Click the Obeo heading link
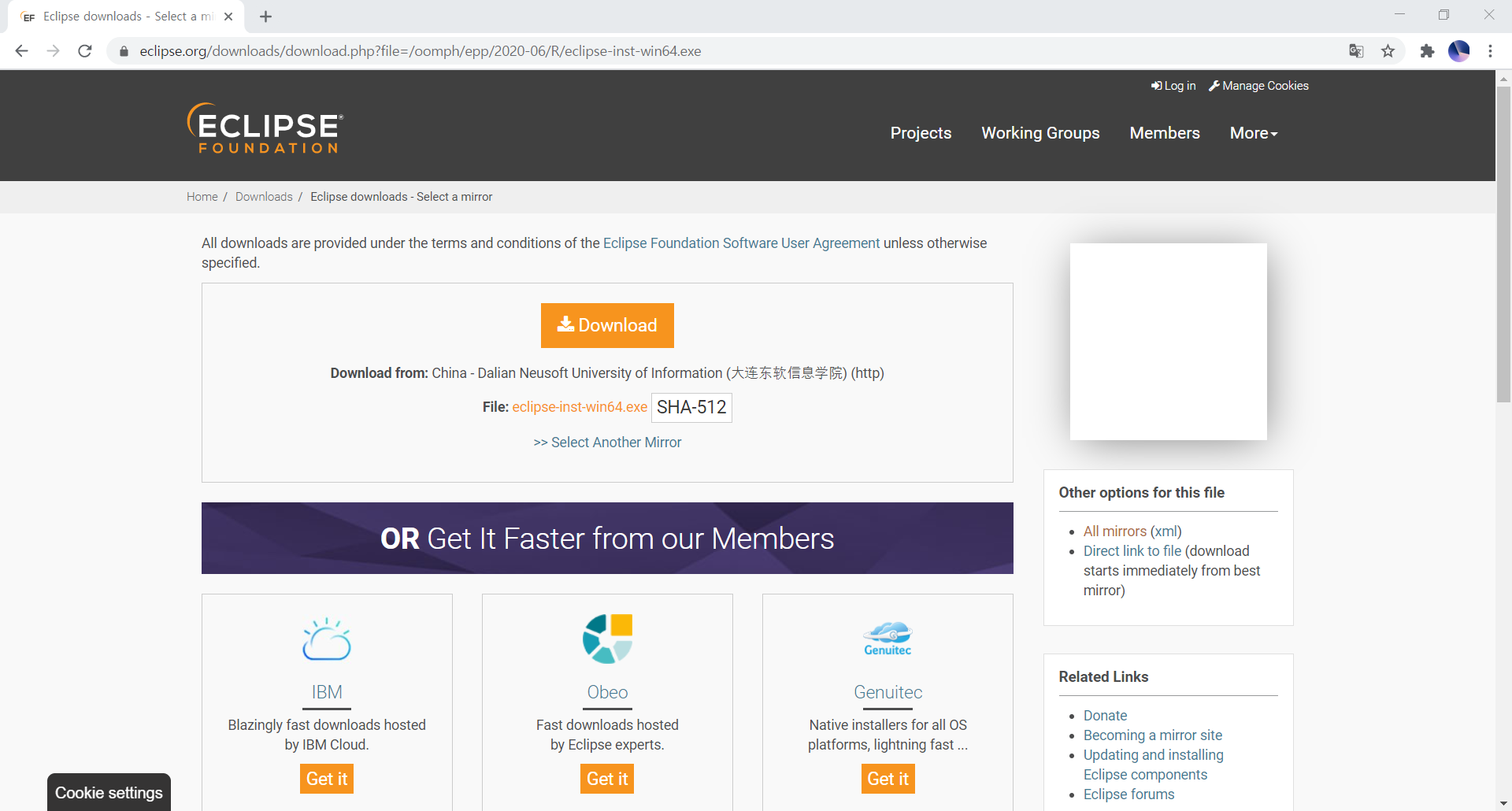Screen dimensions: 1512x811 pyautogui.click(x=607, y=692)
